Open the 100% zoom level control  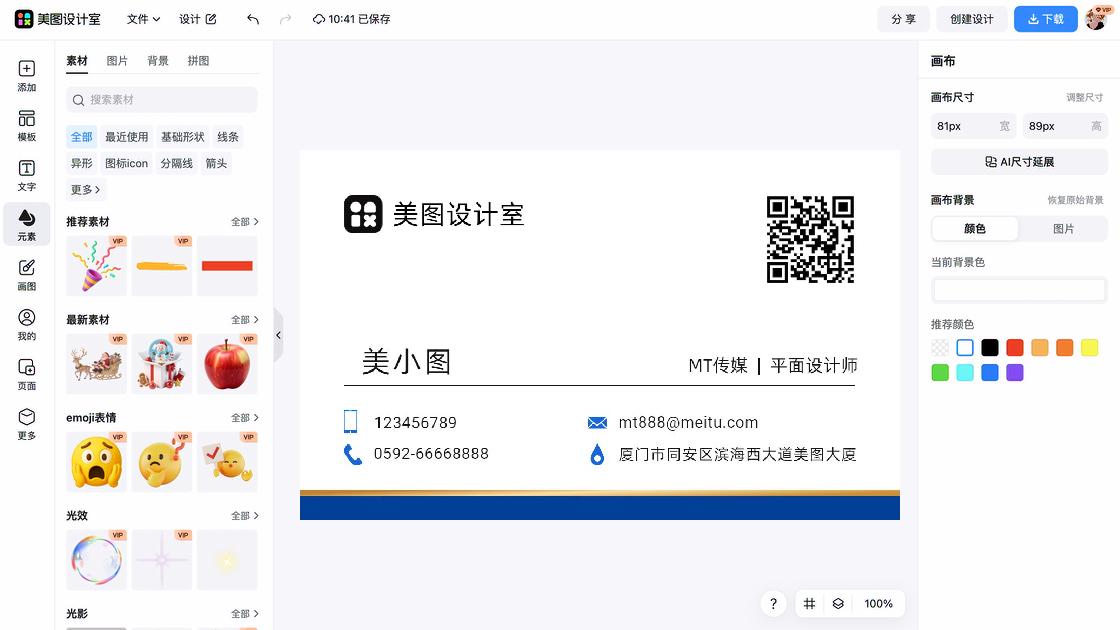point(879,604)
